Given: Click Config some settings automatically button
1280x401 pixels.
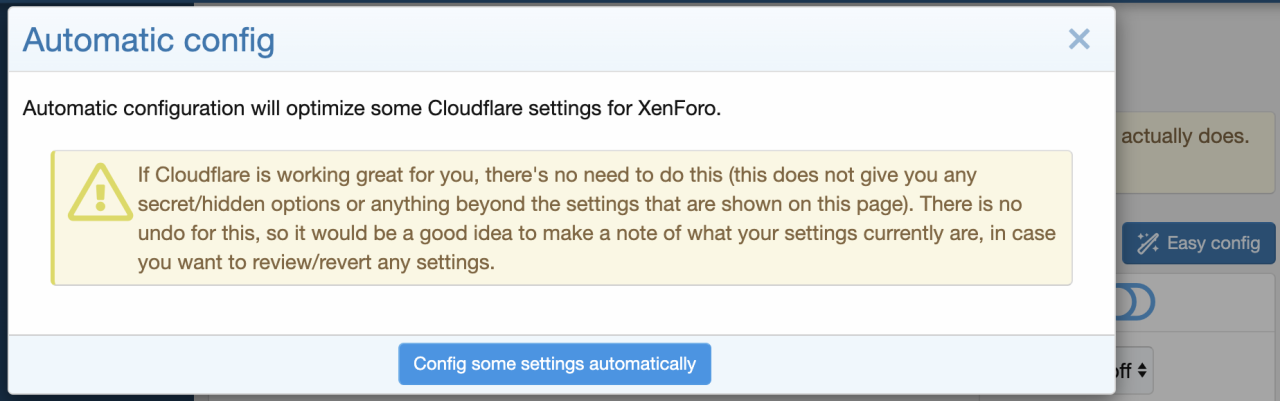Looking at the screenshot, I should click(554, 364).
